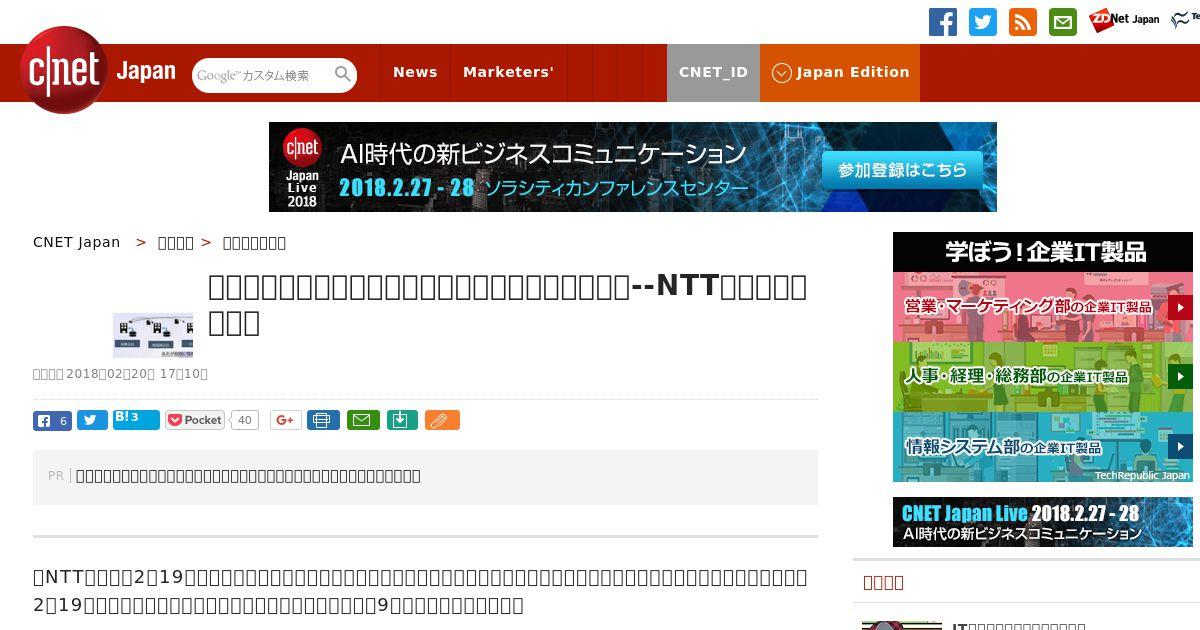Viewport: 1200px width, 630px height.
Task: Click the green mail newsletter icon in top bar
Action: click(1063, 22)
